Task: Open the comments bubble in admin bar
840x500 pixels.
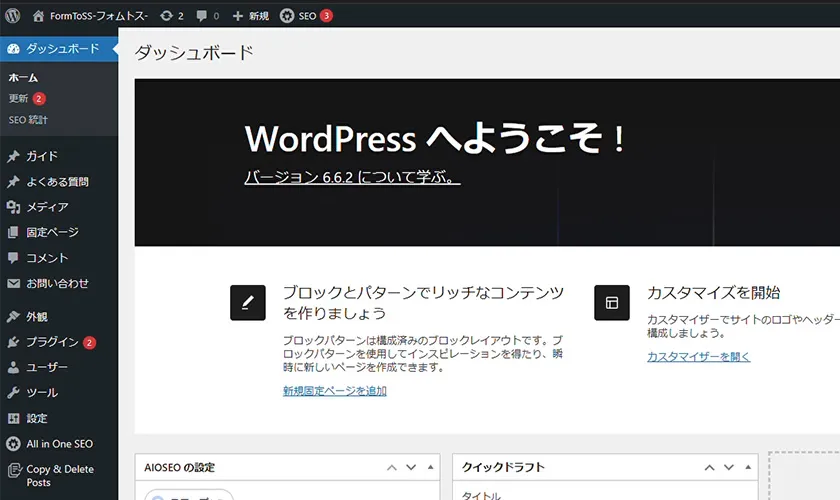Action: click(203, 16)
